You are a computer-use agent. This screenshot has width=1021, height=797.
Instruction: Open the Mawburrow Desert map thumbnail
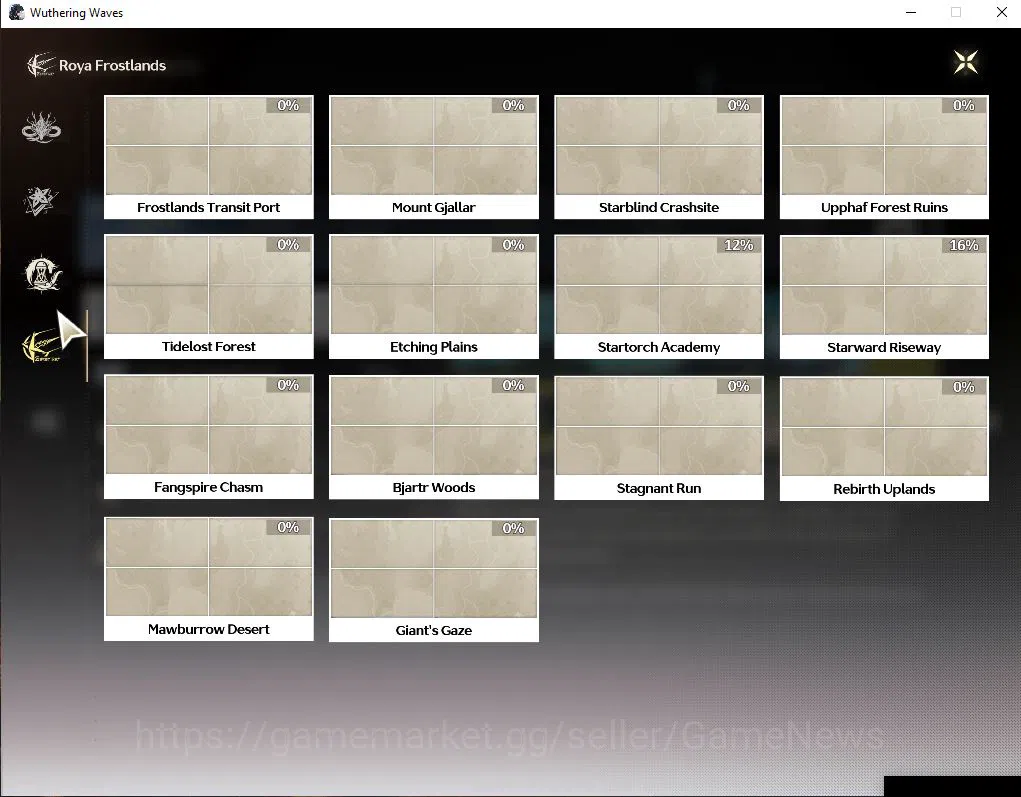tap(208, 567)
